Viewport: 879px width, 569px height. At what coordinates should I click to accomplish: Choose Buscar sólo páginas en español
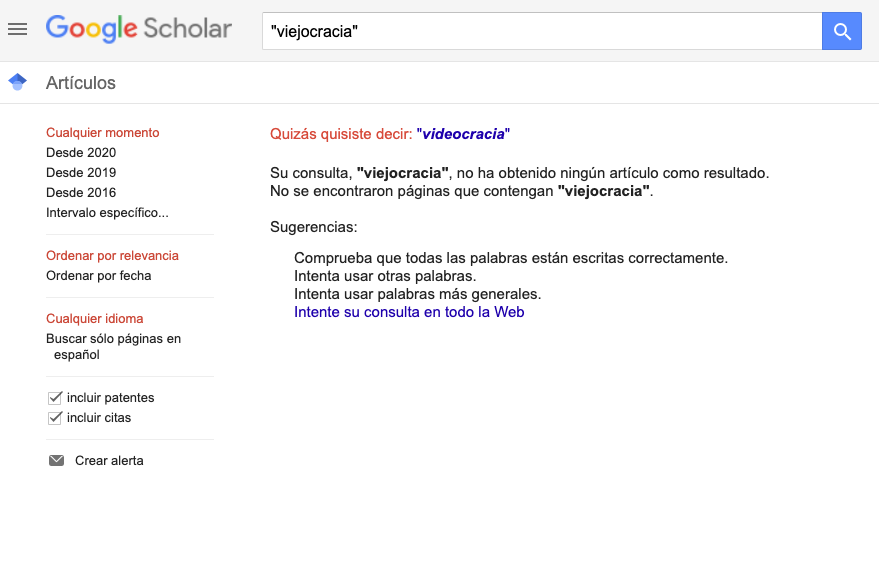(x=113, y=346)
